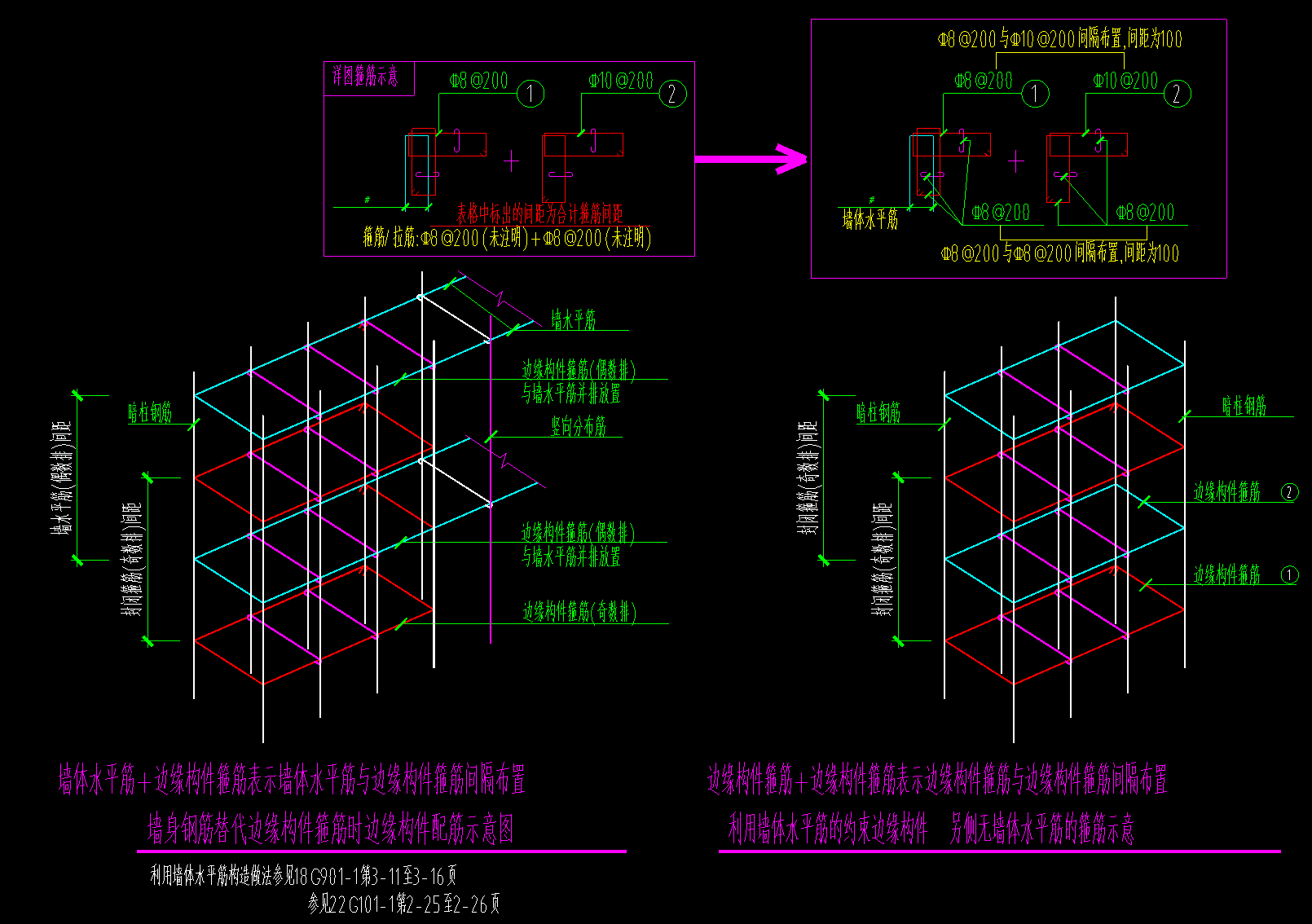This screenshot has height=924, width=1312.
Task: Click the magenta arrow between the detail boxes
Action: coord(751,159)
